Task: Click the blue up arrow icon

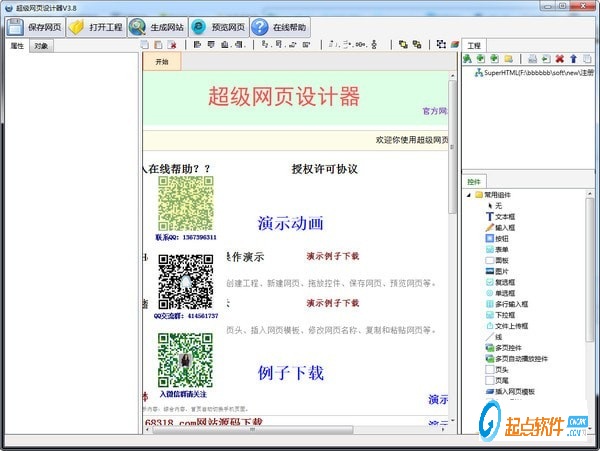Action: tap(573, 59)
